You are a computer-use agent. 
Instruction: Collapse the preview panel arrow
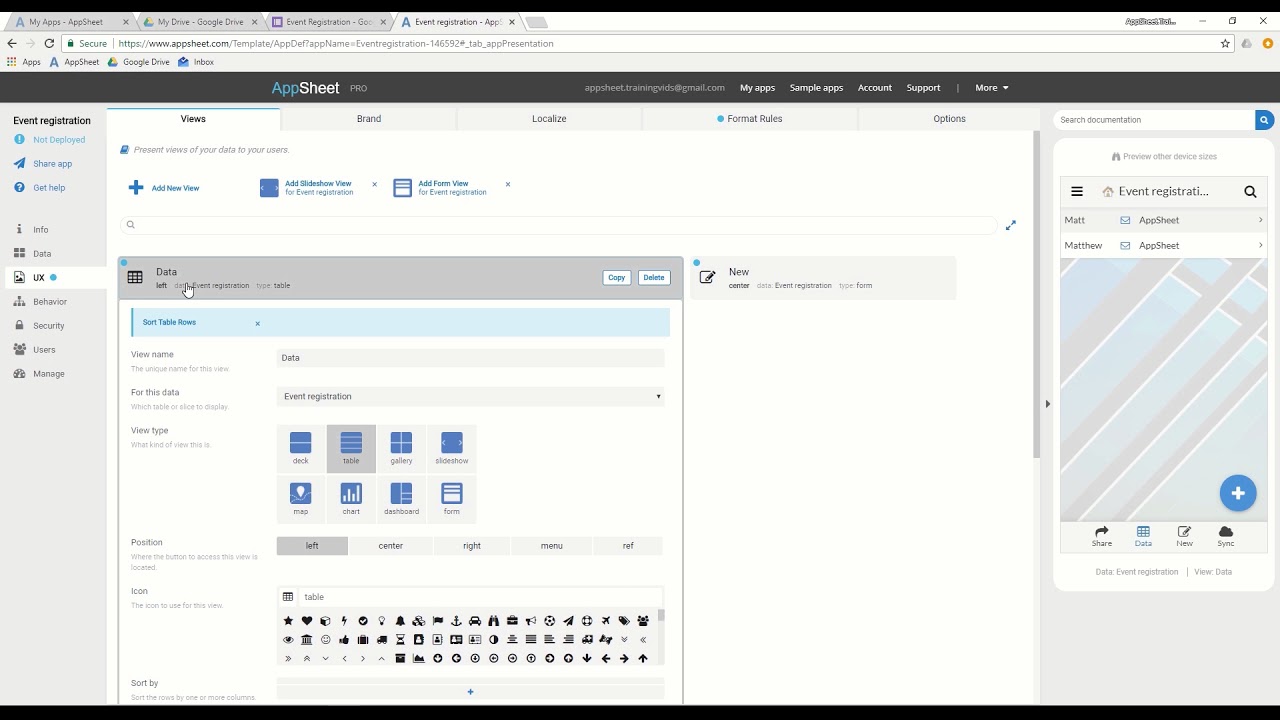click(1047, 404)
